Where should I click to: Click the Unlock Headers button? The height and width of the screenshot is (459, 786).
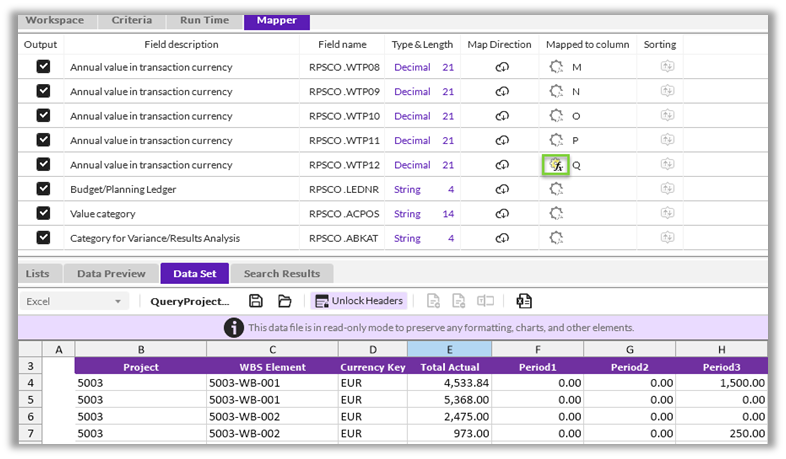[358, 301]
